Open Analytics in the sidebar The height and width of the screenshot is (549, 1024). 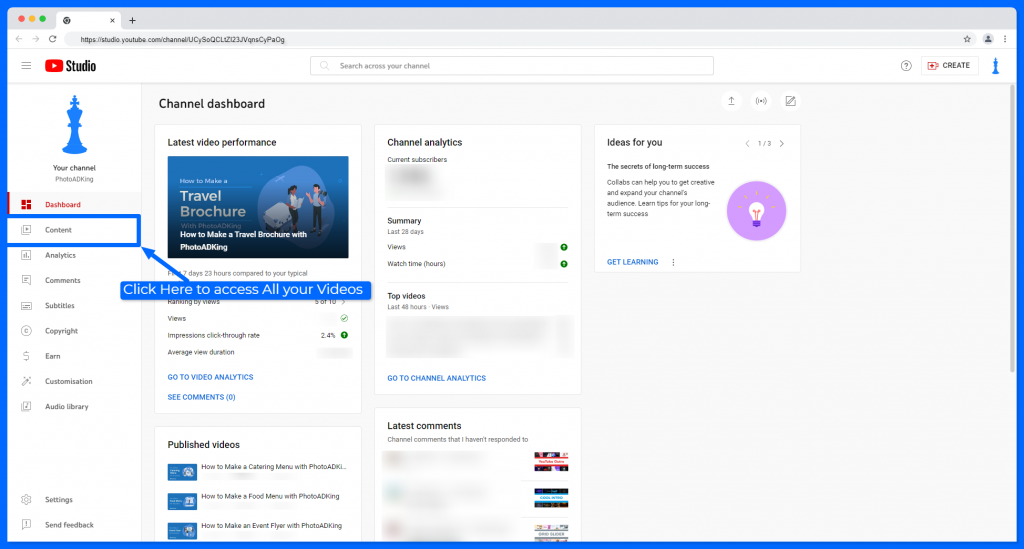pos(74,255)
